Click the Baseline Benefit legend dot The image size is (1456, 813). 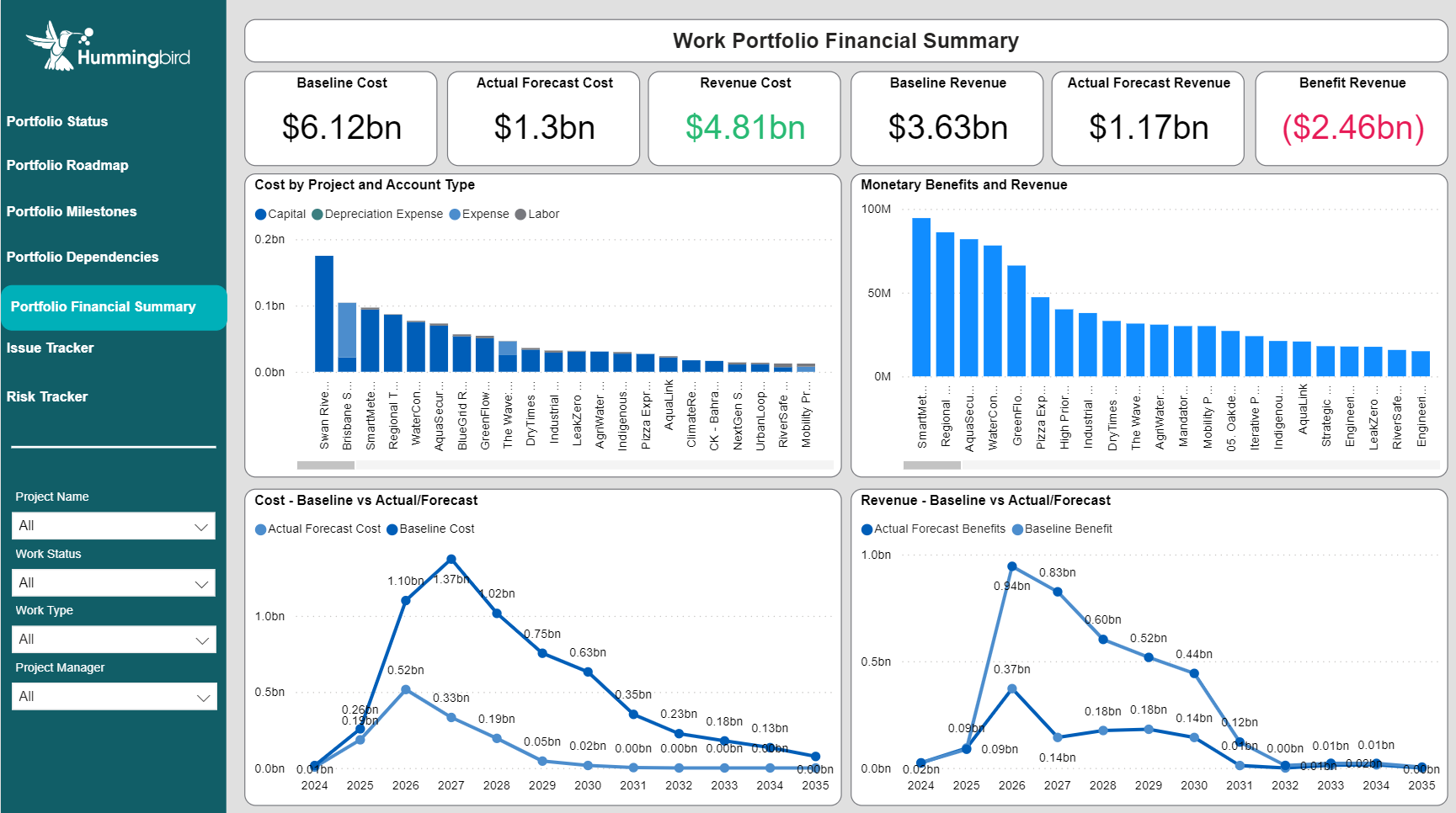pyautogui.click(x=1017, y=529)
